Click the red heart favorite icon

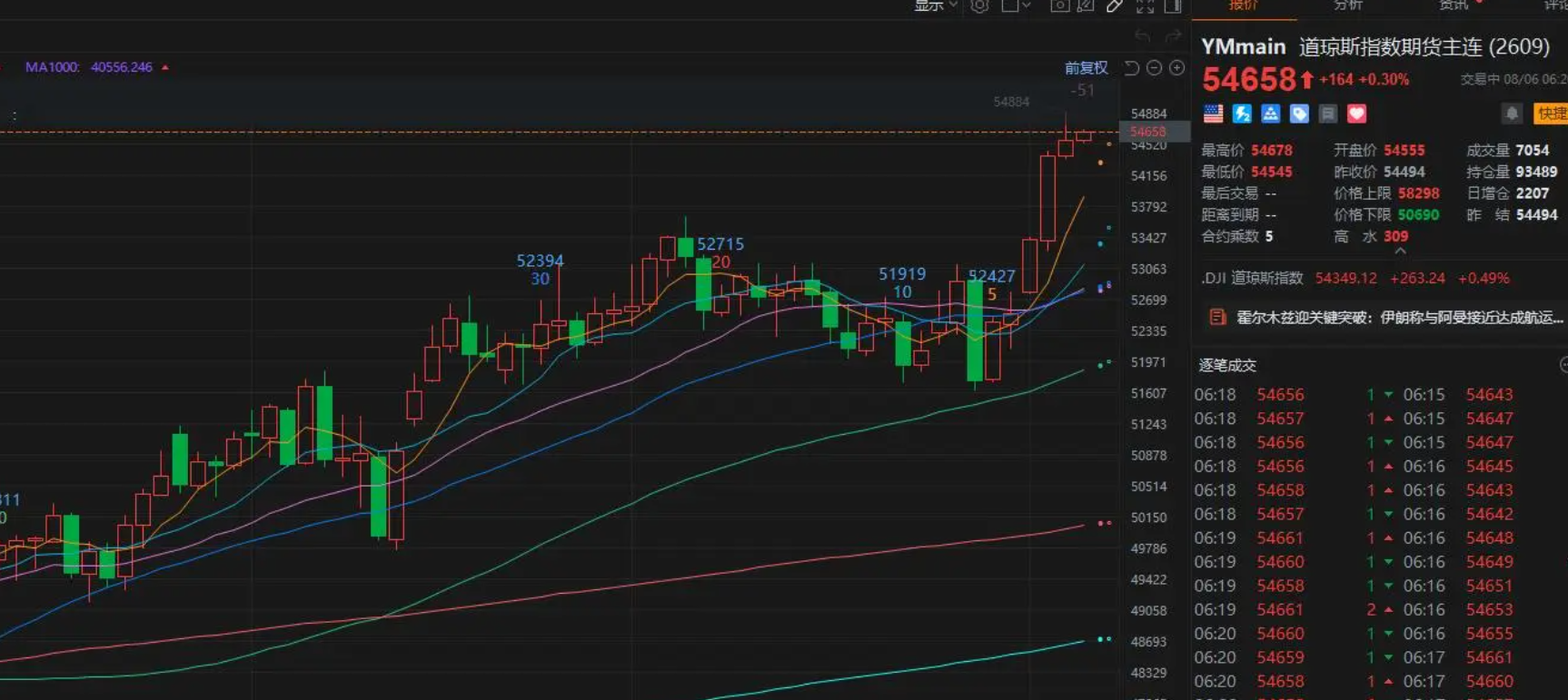pos(1356,113)
